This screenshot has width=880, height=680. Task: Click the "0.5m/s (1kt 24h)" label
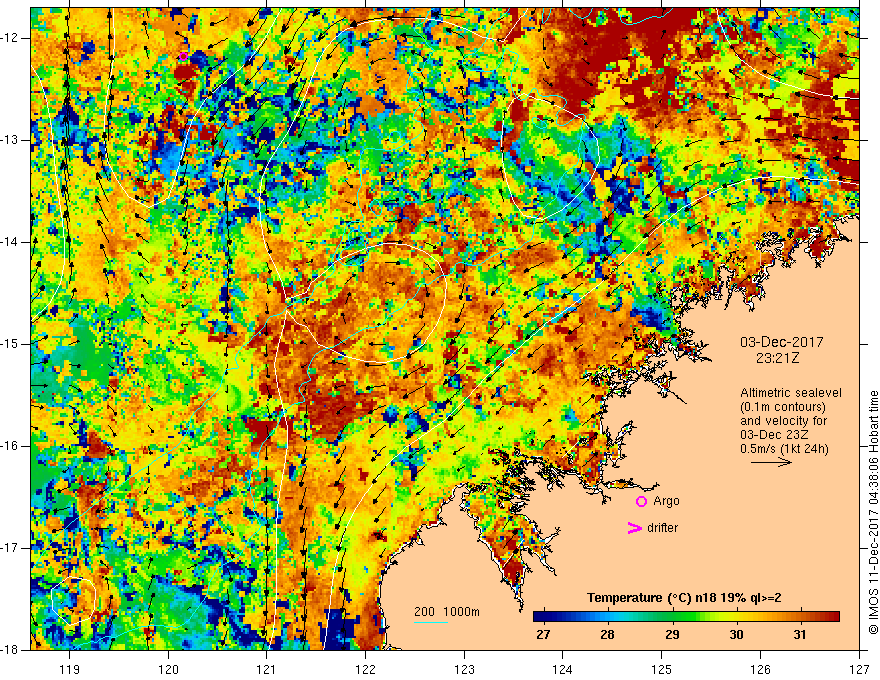[784, 449]
